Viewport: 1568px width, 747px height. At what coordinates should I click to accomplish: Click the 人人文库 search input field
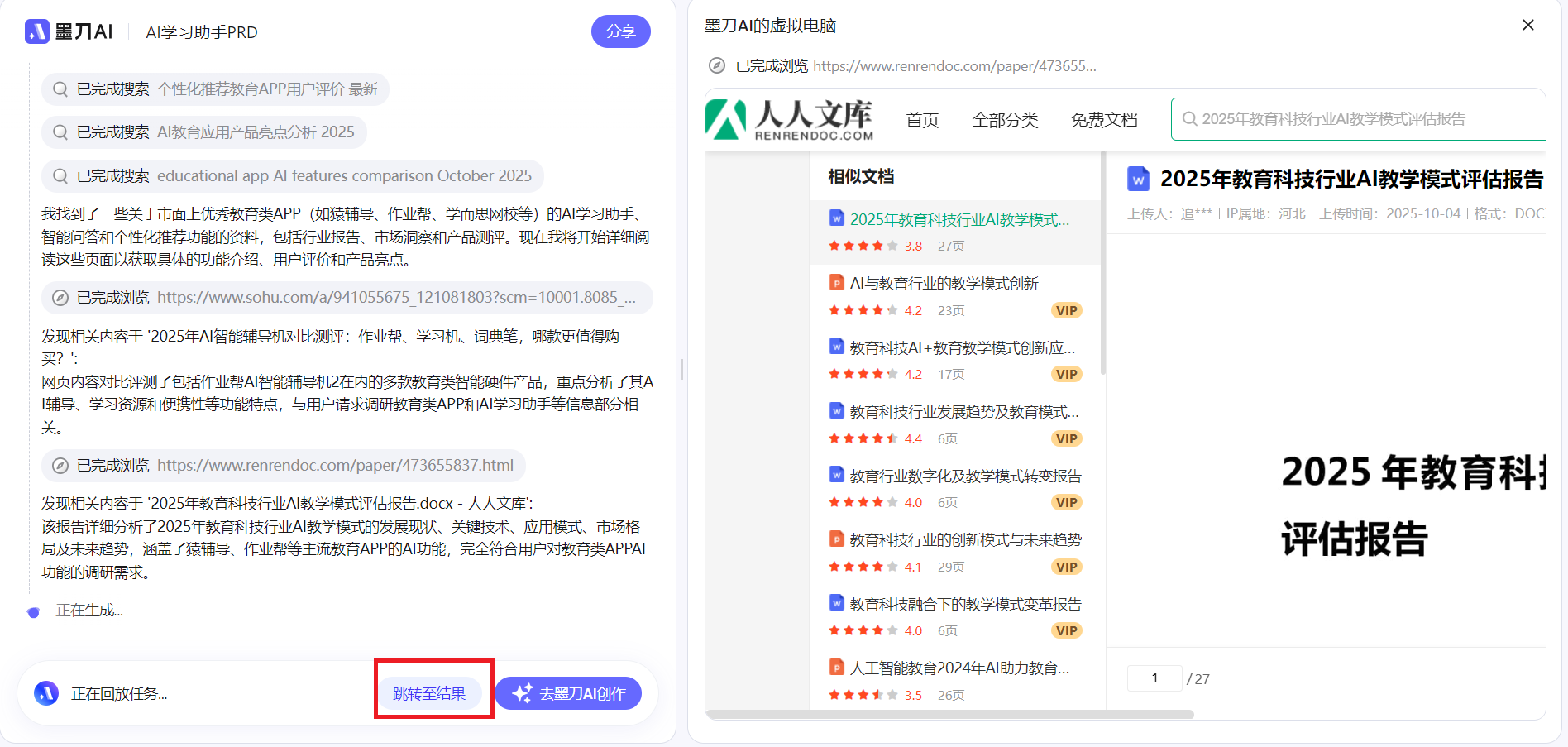pyautogui.click(x=1359, y=119)
